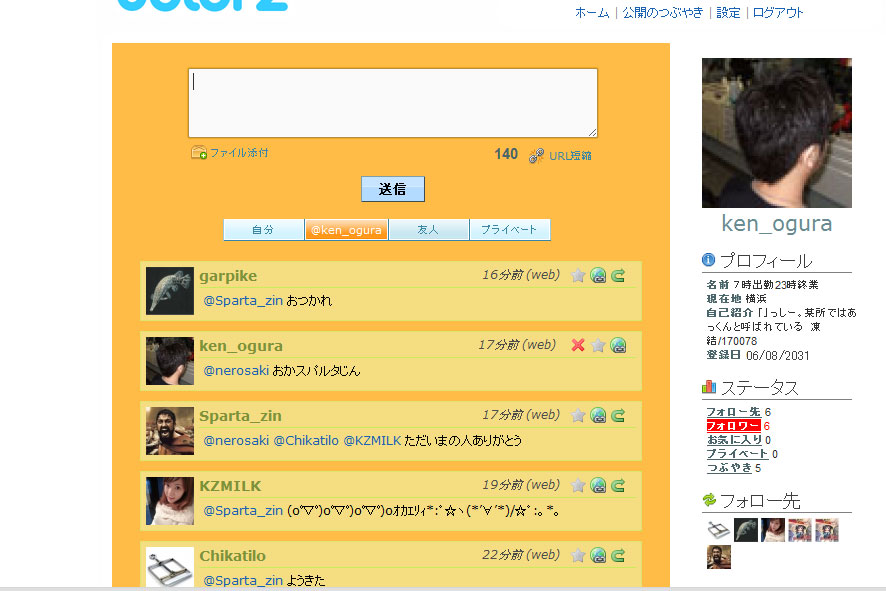Click the ファイル添付 file attach icon
This screenshot has height=591, width=886.
(199, 153)
